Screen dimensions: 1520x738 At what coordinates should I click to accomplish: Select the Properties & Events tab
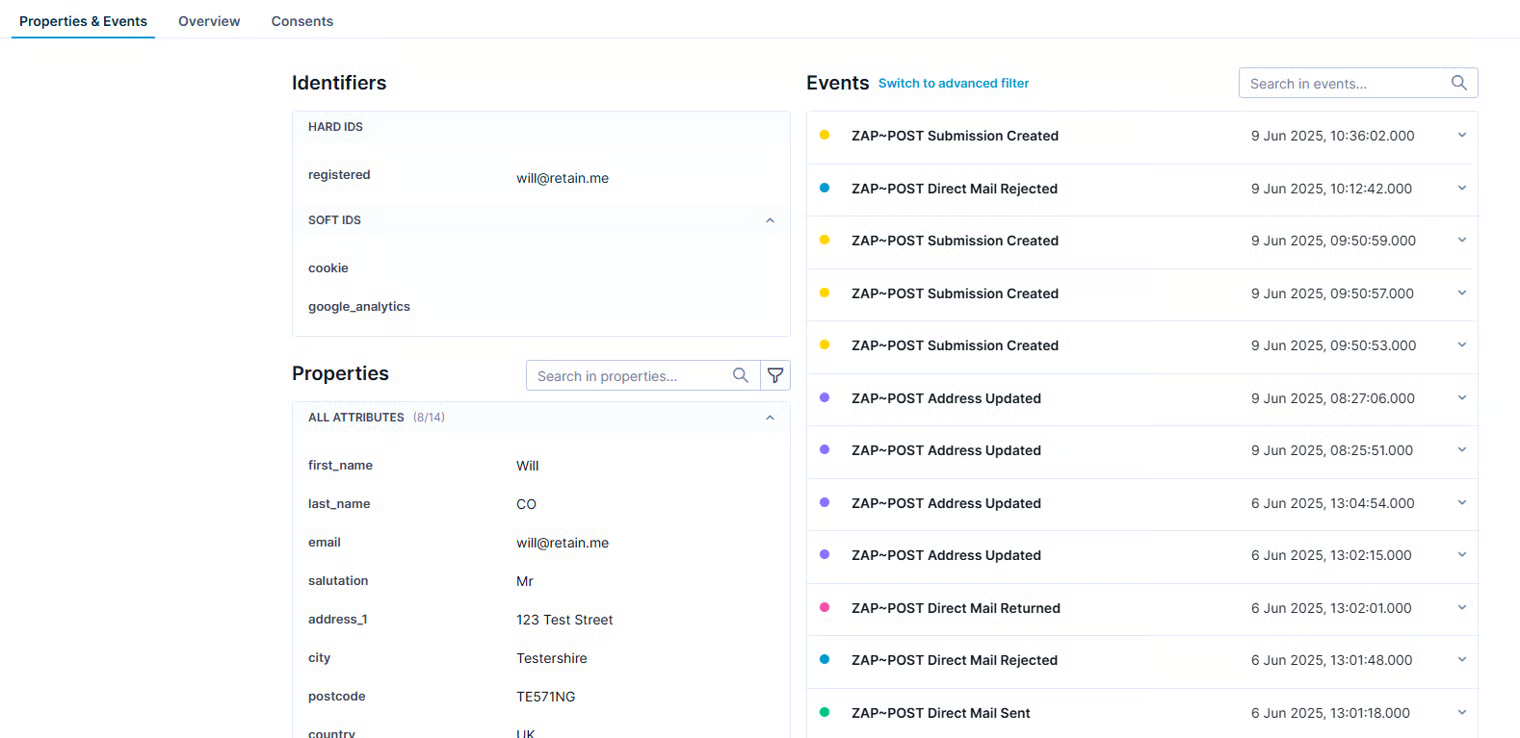point(83,21)
